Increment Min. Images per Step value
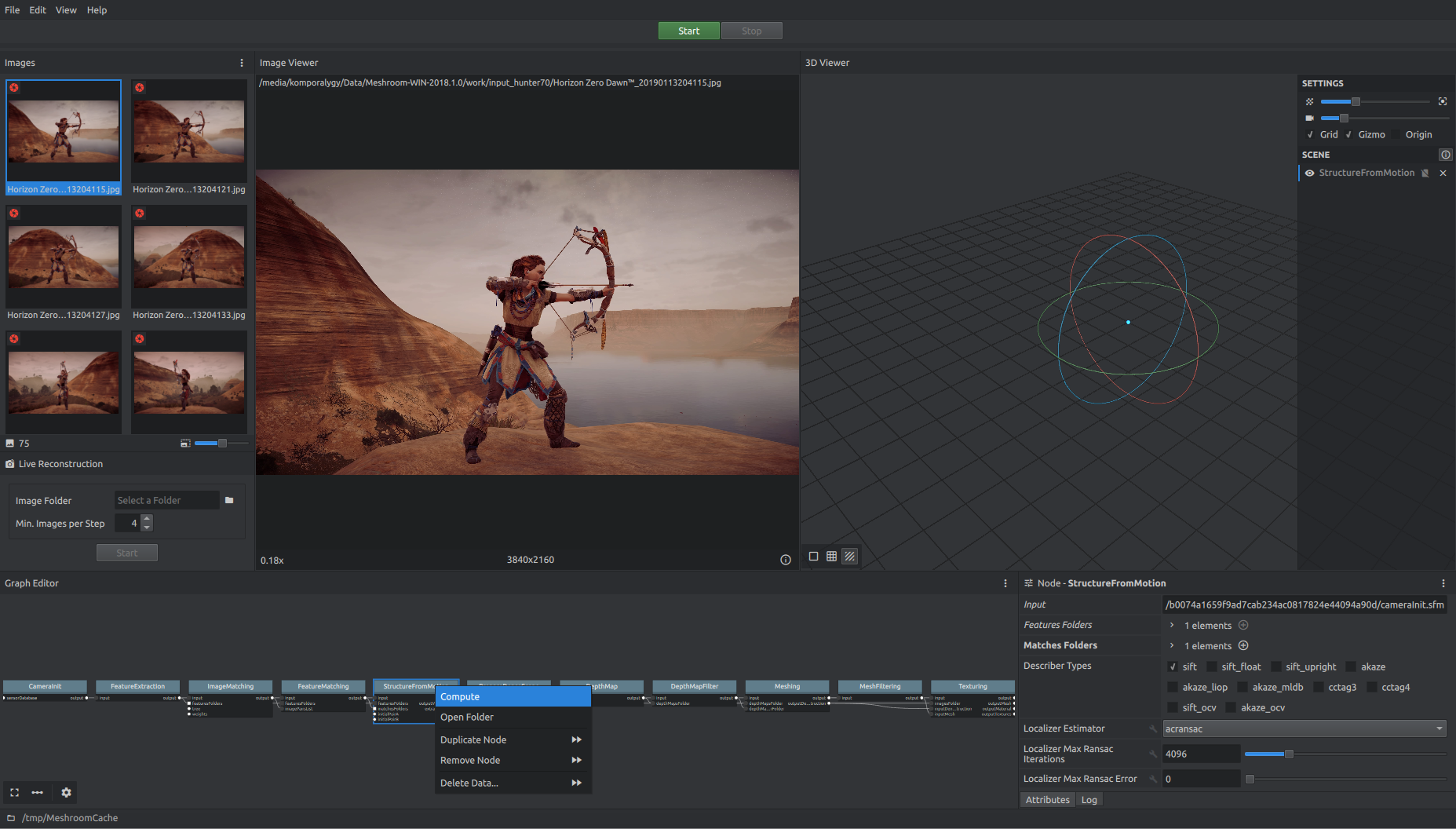 pos(147,519)
